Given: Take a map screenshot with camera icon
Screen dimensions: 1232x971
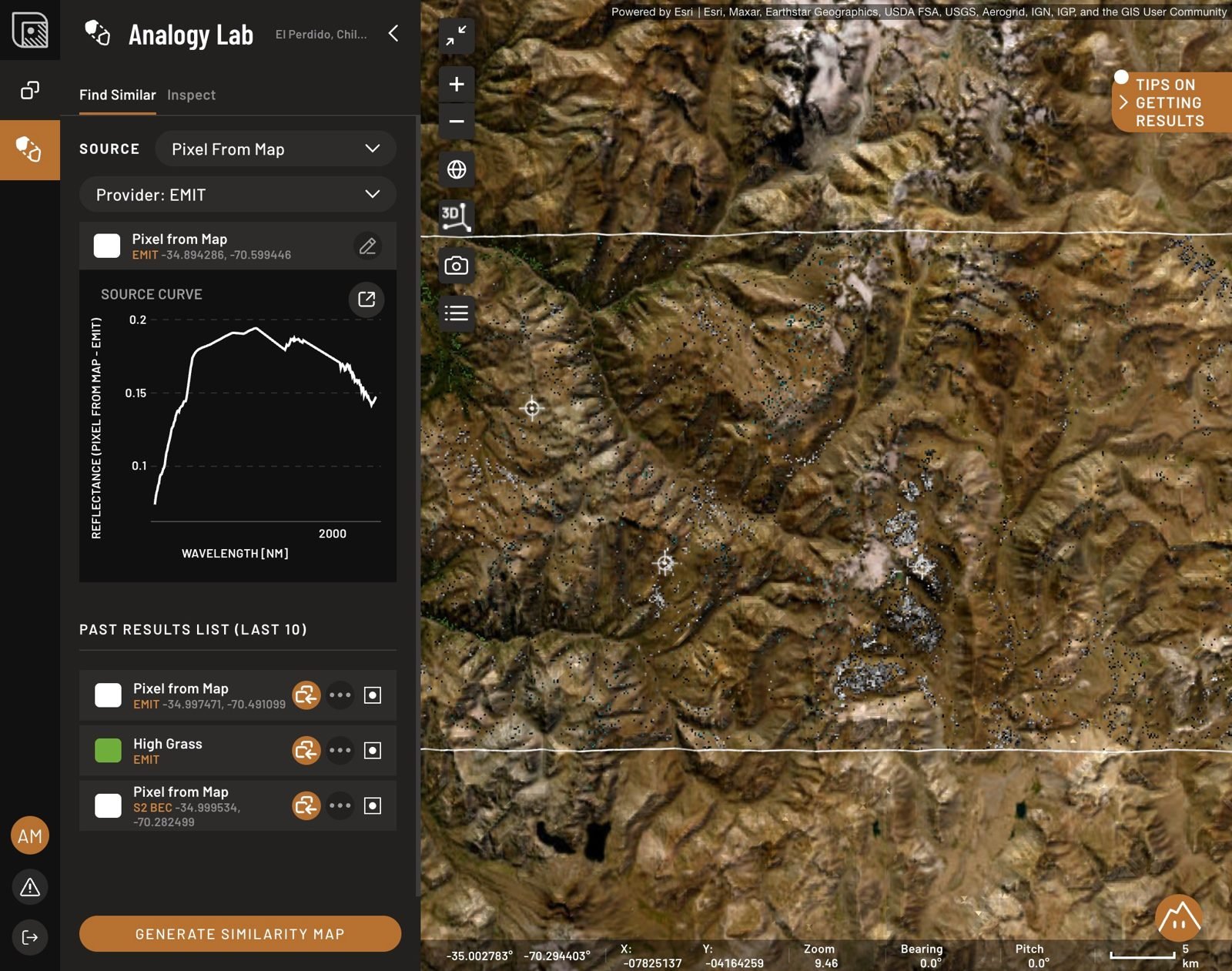Looking at the screenshot, I should click(457, 266).
